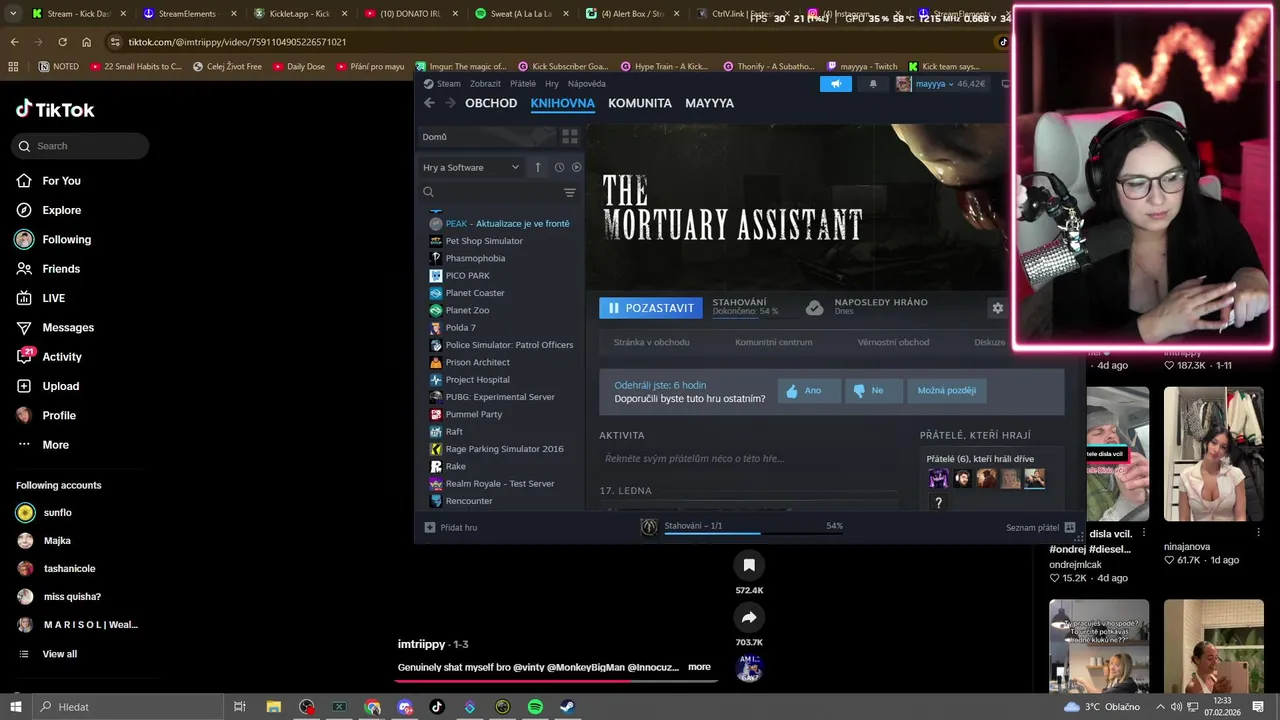Open File Explorer from the taskbar
Viewport: 1280px width, 720px height.
pyautogui.click(x=273, y=707)
